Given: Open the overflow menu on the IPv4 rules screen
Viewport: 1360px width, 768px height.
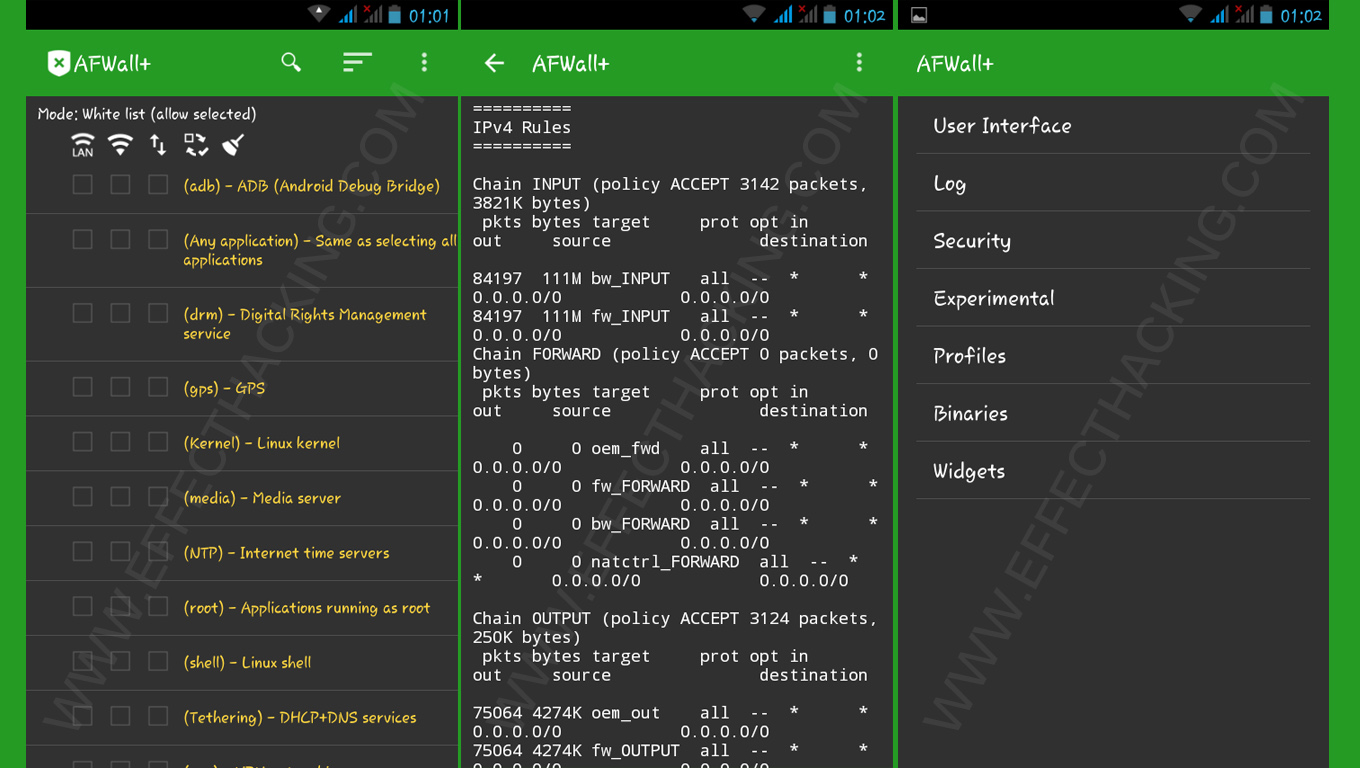Looking at the screenshot, I should pos(859,63).
